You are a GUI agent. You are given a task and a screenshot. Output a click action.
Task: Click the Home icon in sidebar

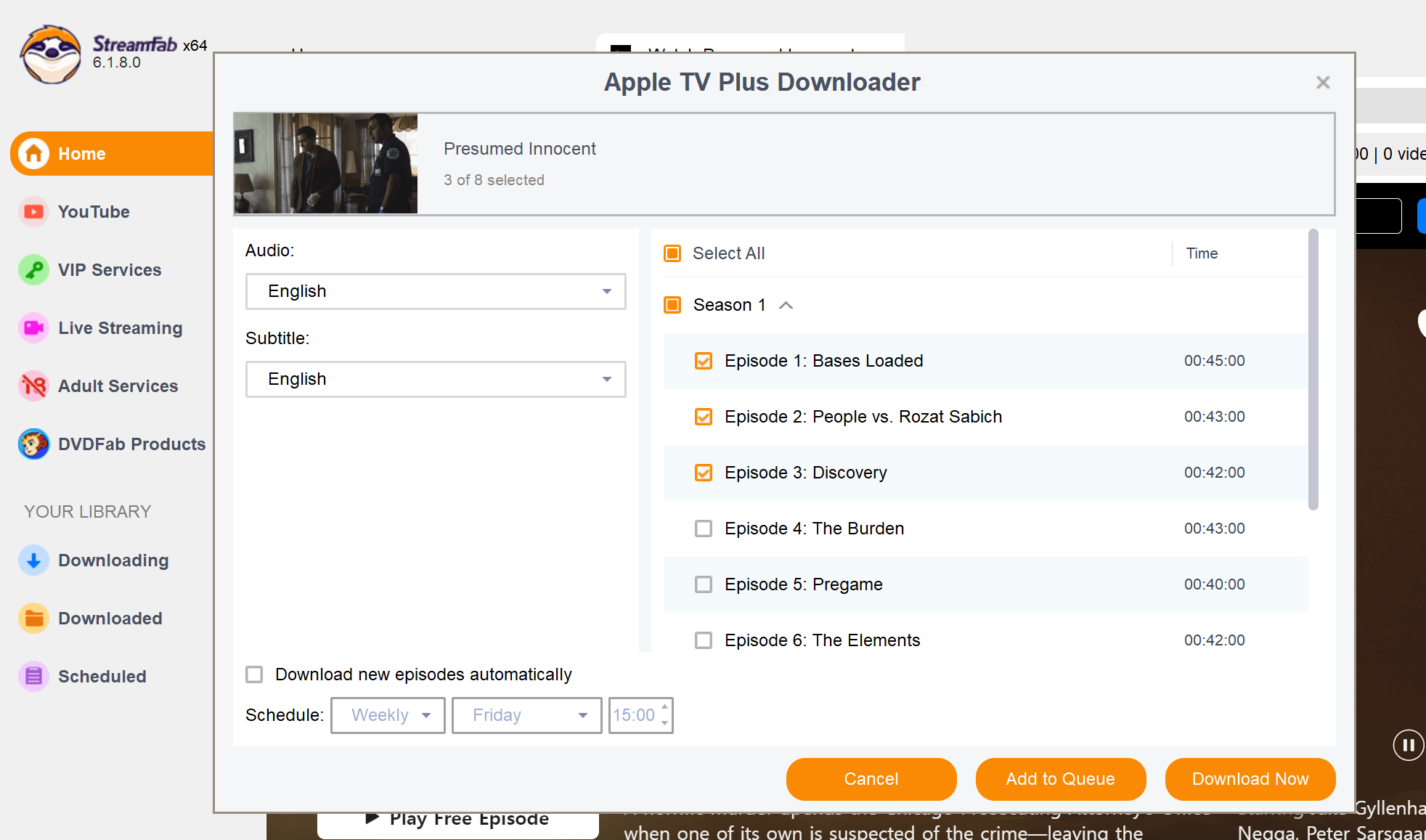[33, 154]
